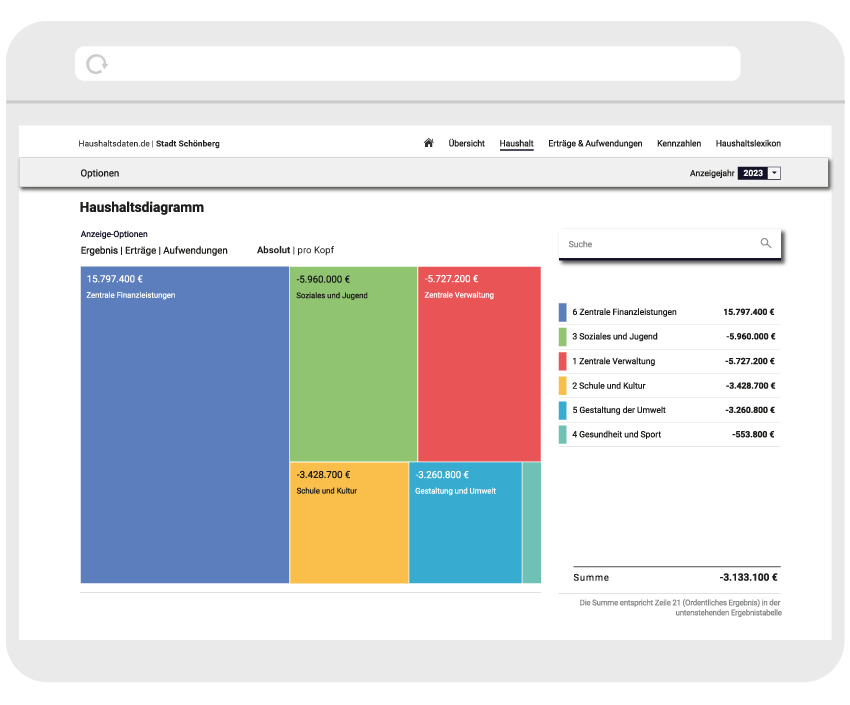Click teal swatch beside 4 Gesundheit und Sport
The width and height of the screenshot is (850, 705).
pyautogui.click(x=563, y=435)
